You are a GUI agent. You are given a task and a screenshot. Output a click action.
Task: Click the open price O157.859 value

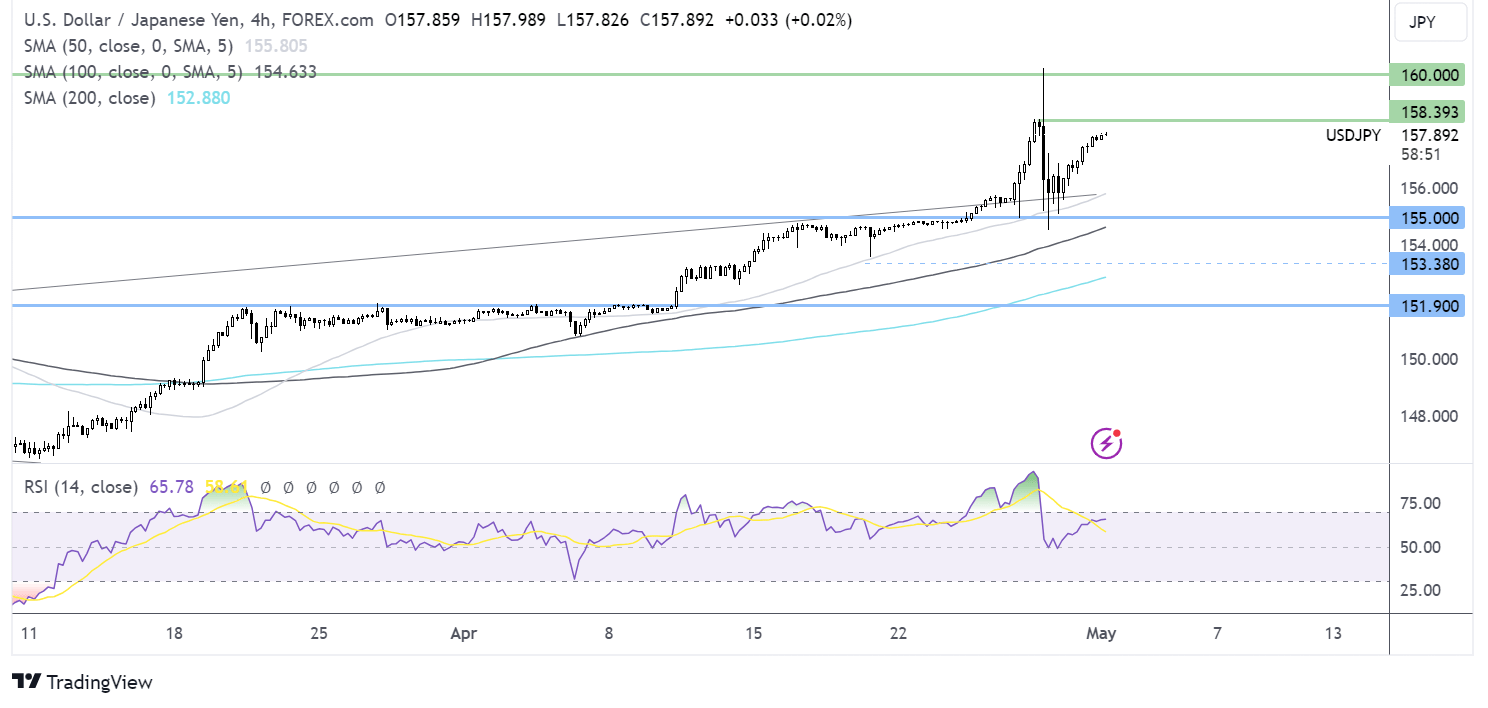click(x=424, y=19)
